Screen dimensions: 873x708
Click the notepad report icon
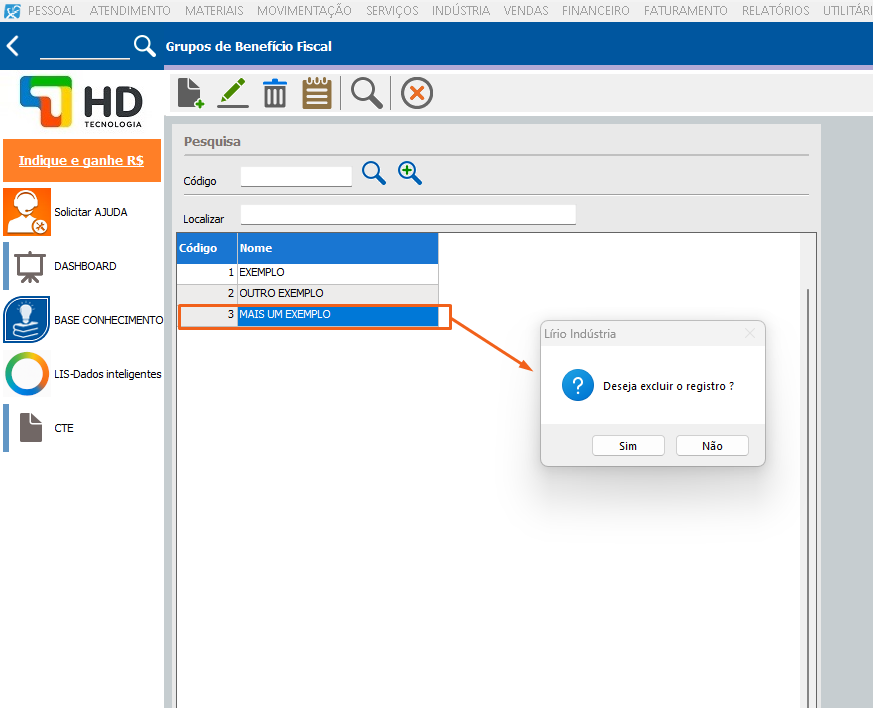[x=317, y=93]
